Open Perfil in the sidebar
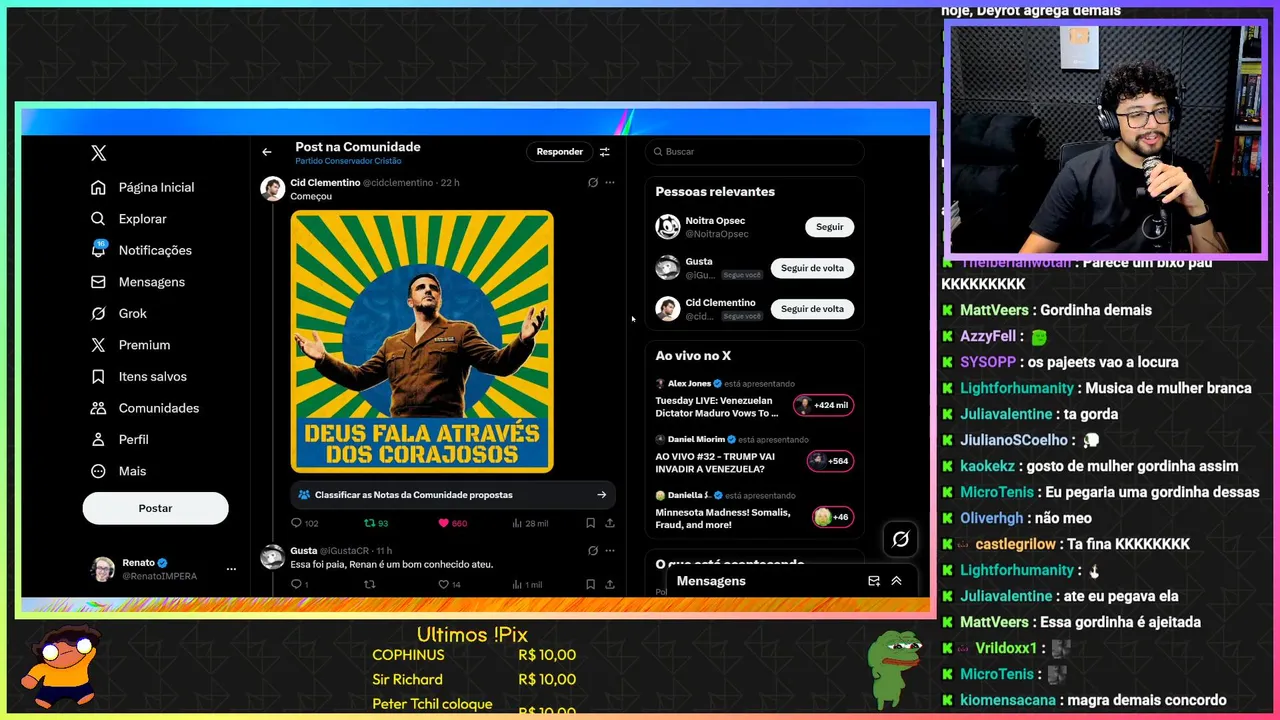Viewport: 1280px width, 720px height. (x=119, y=439)
